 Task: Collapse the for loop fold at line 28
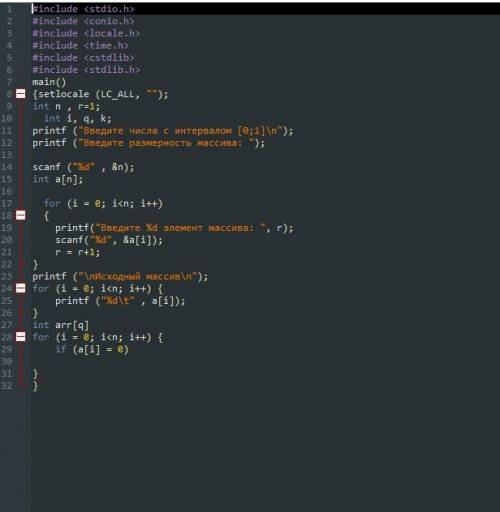tap(21, 337)
